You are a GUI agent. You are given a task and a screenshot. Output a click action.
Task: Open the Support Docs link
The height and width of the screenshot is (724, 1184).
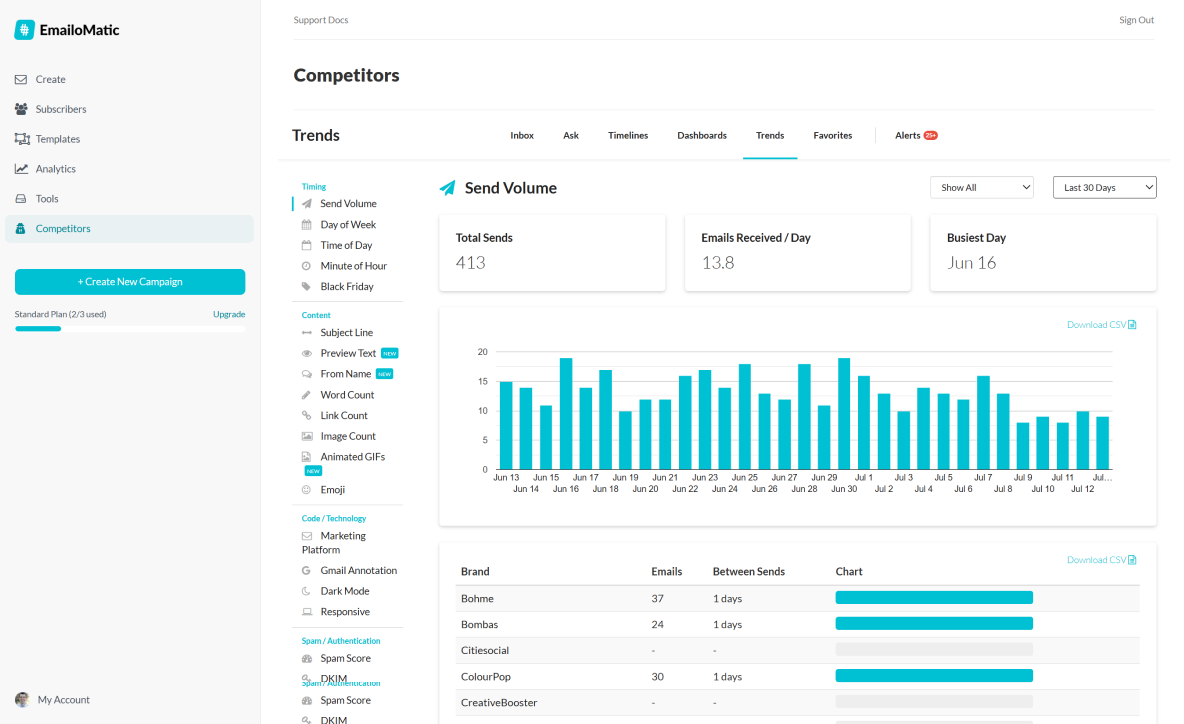321,20
